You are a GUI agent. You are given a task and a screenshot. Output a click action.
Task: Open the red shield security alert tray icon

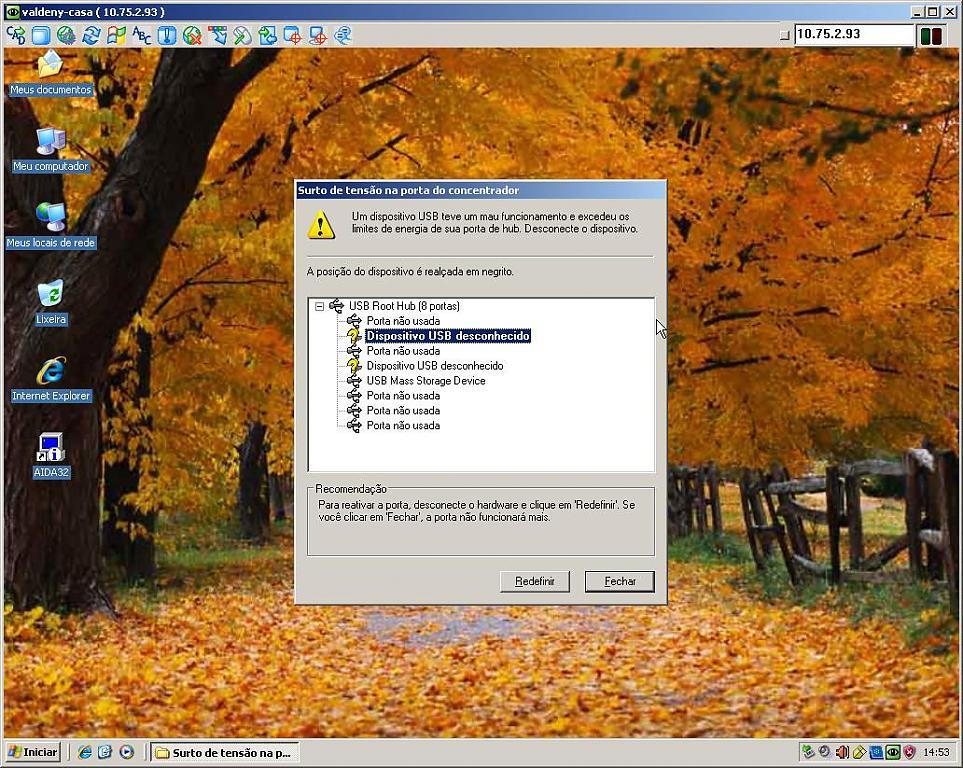[x=910, y=752]
